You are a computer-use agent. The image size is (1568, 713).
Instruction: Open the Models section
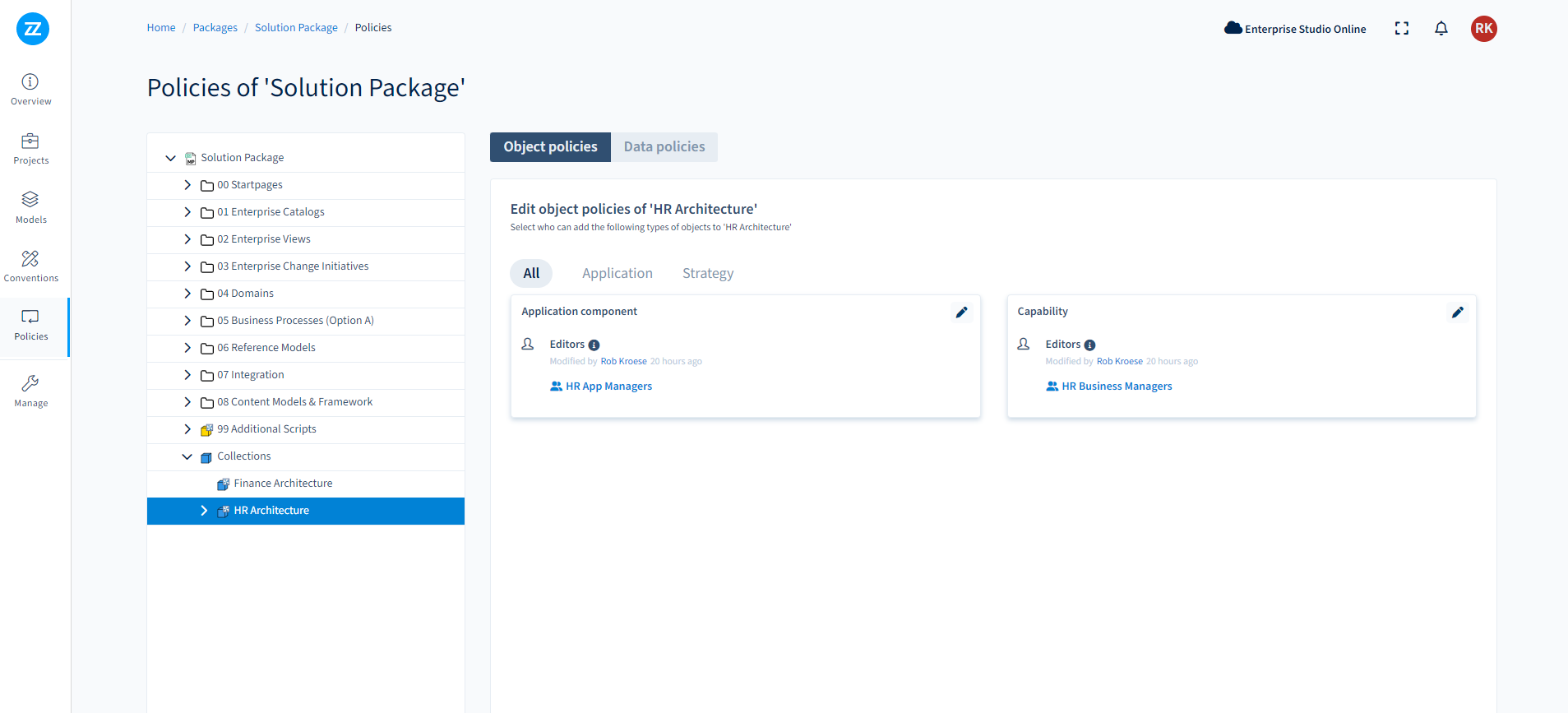point(31,207)
